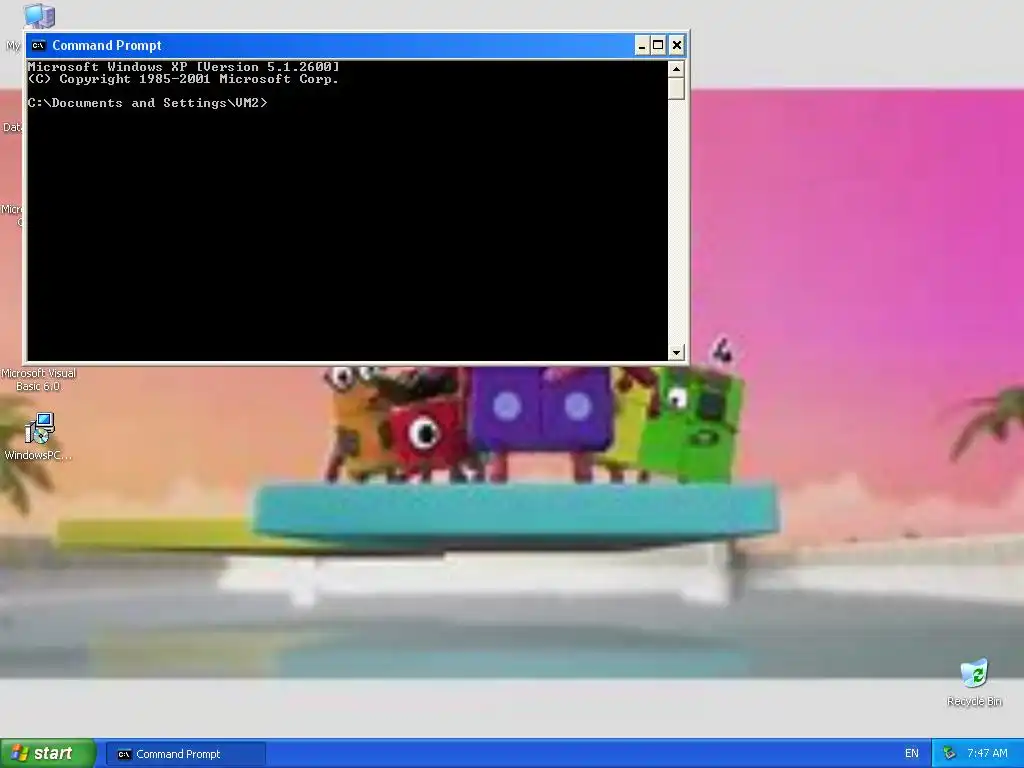1024x768 pixels.
Task: Minimize the Command Prompt window
Action: pyautogui.click(x=641, y=45)
